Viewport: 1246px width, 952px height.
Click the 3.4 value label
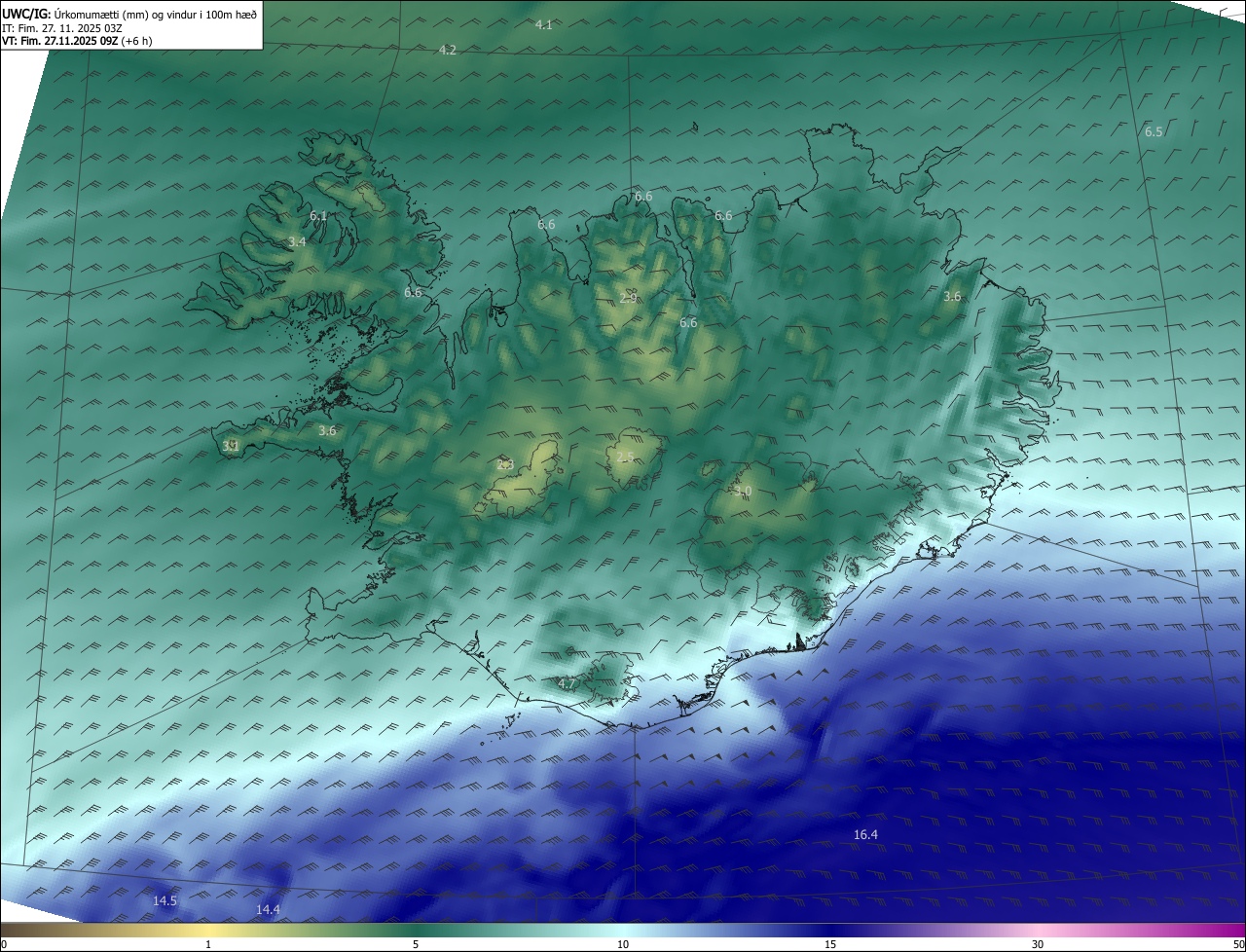(x=297, y=240)
